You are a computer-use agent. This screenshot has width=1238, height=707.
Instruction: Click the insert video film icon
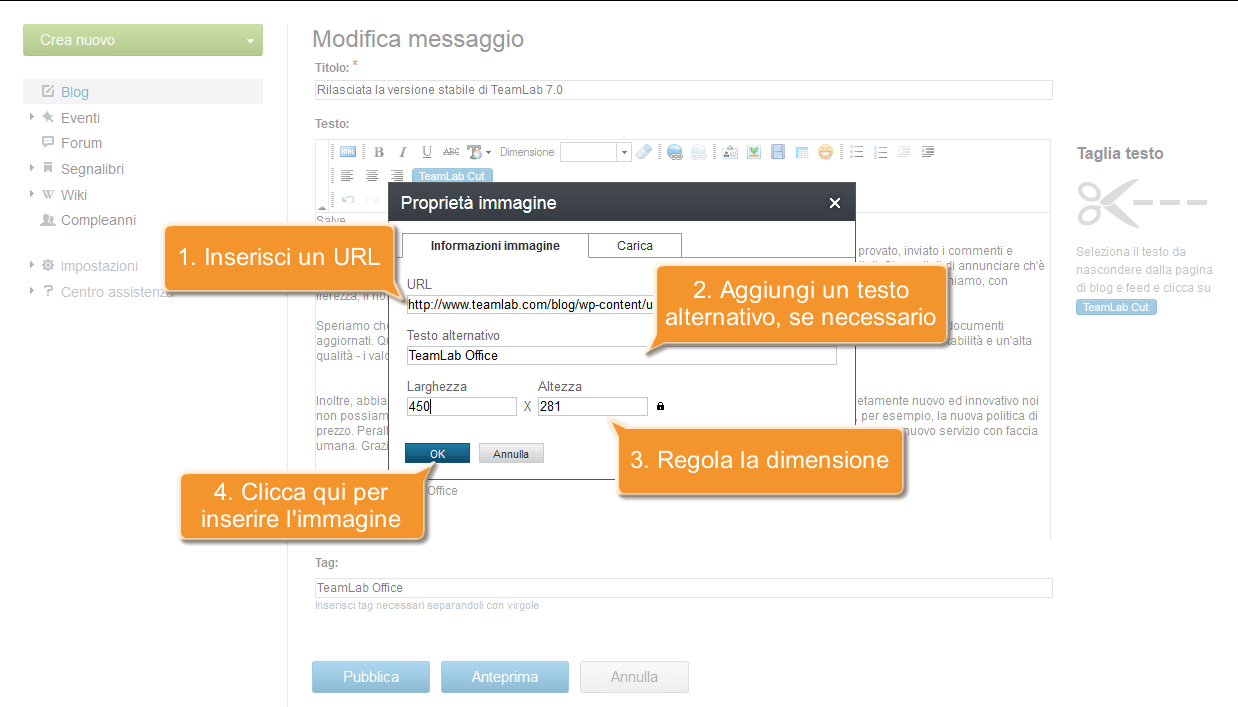778,152
